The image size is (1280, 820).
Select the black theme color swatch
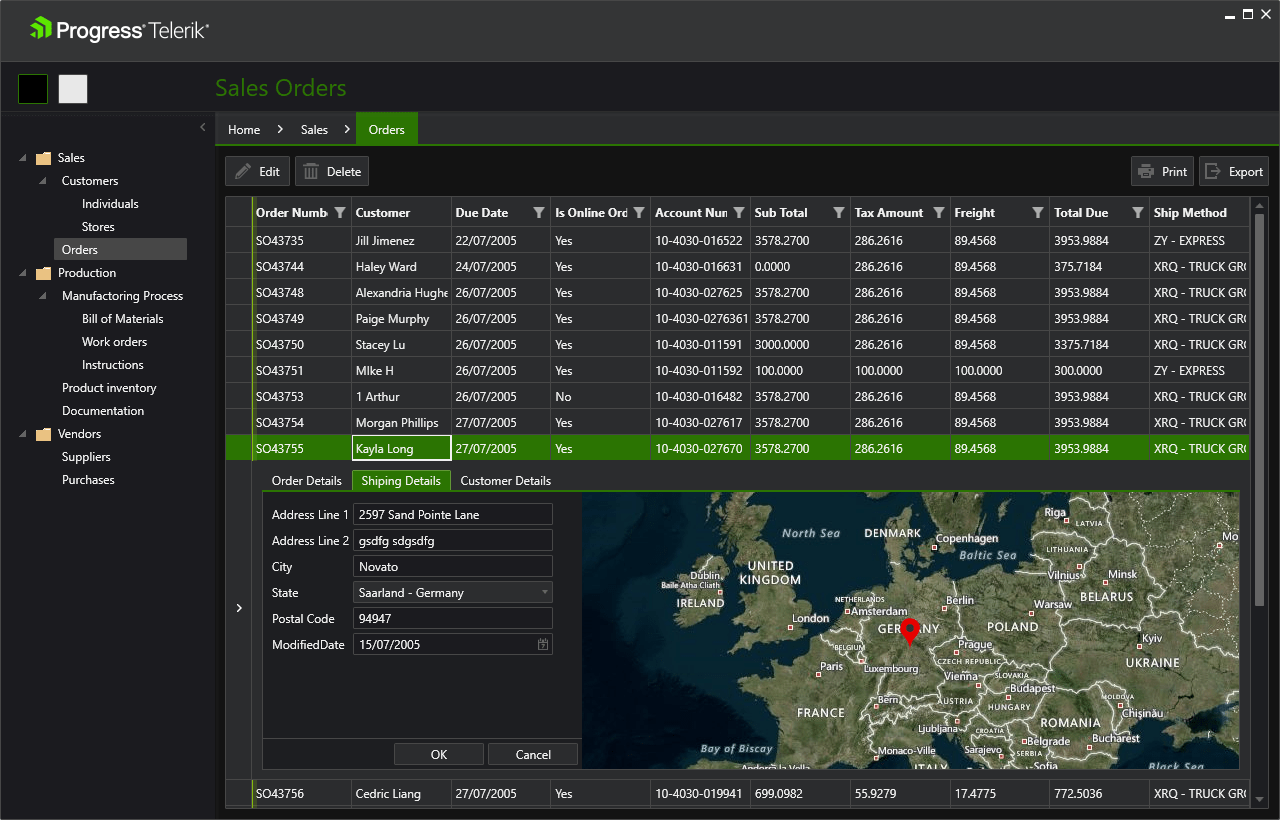[x=33, y=89]
